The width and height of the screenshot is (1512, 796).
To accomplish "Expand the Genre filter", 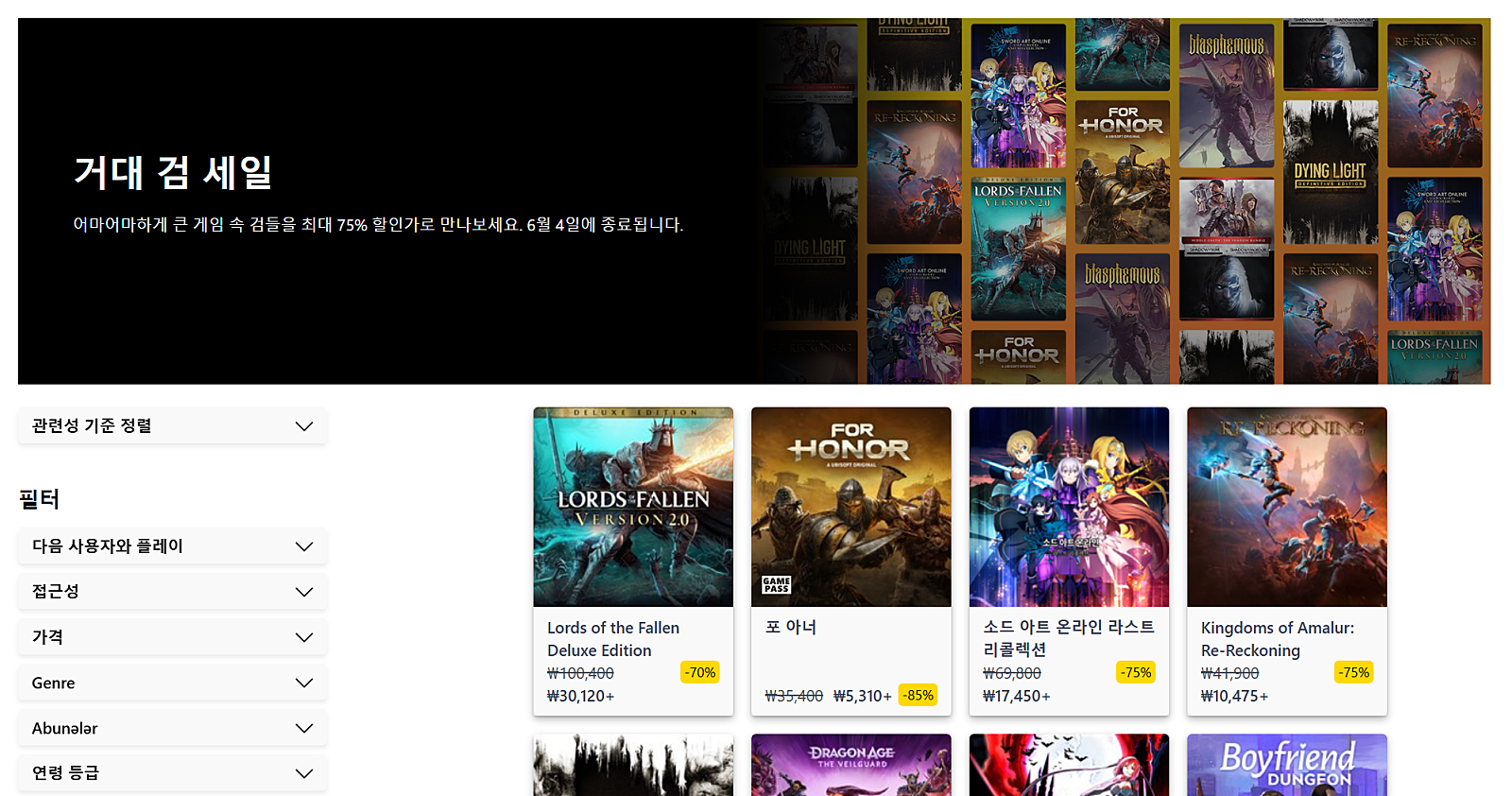I will click(173, 683).
